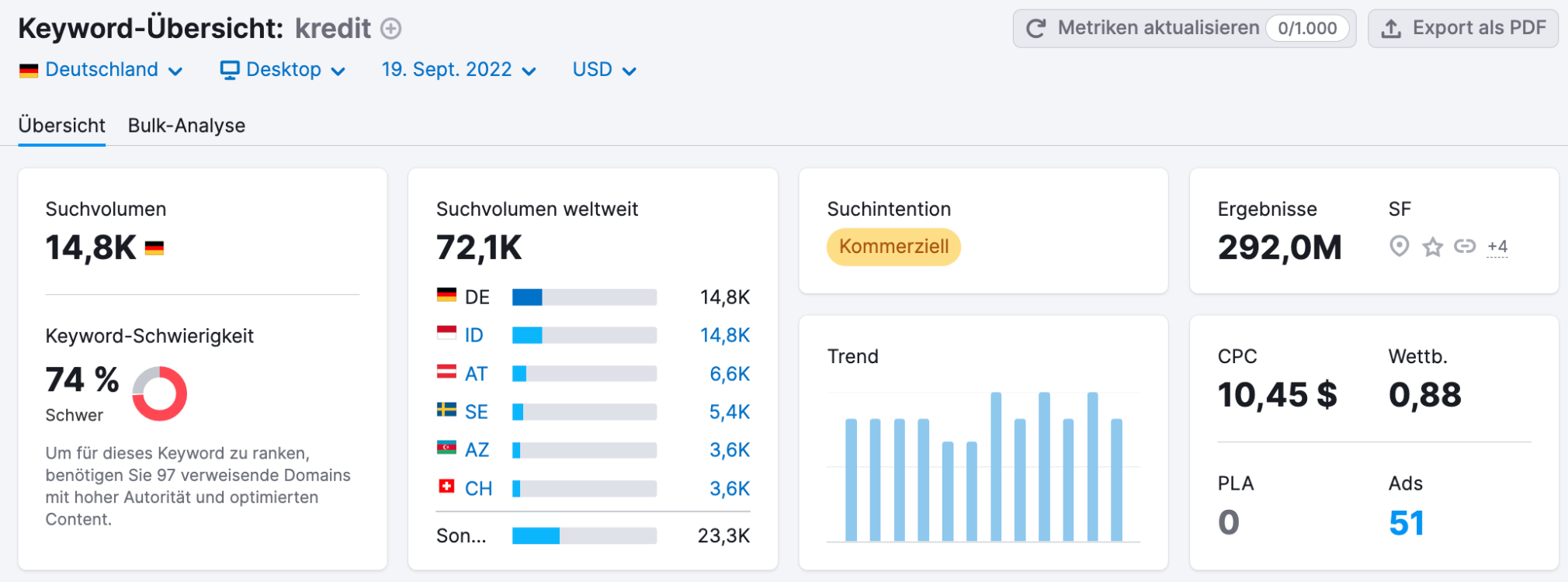
Task: Click the link chain SERP feature icon
Action: tap(1465, 247)
